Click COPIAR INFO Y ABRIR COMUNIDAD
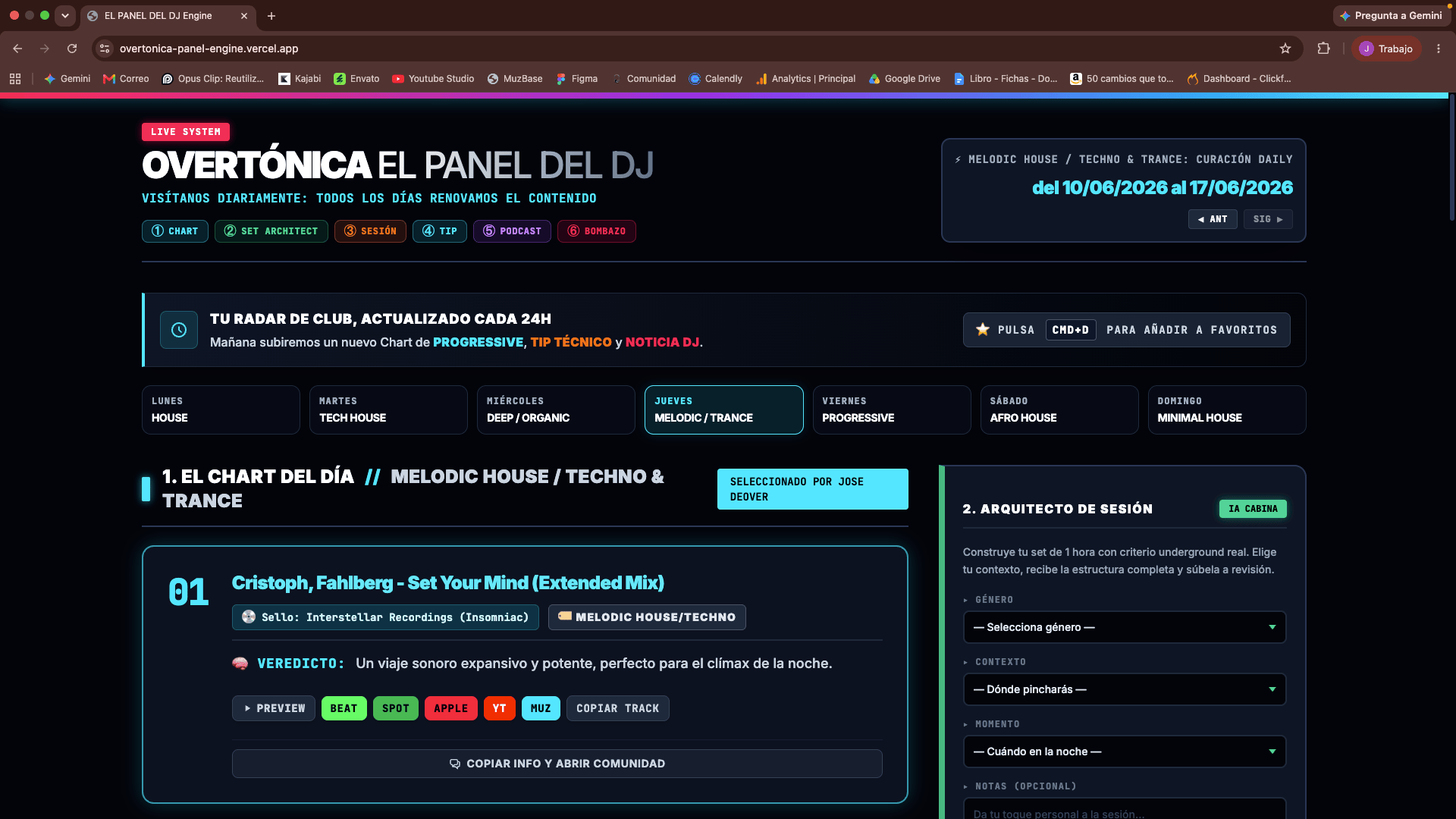The image size is (1456, 819). (557, 764)
